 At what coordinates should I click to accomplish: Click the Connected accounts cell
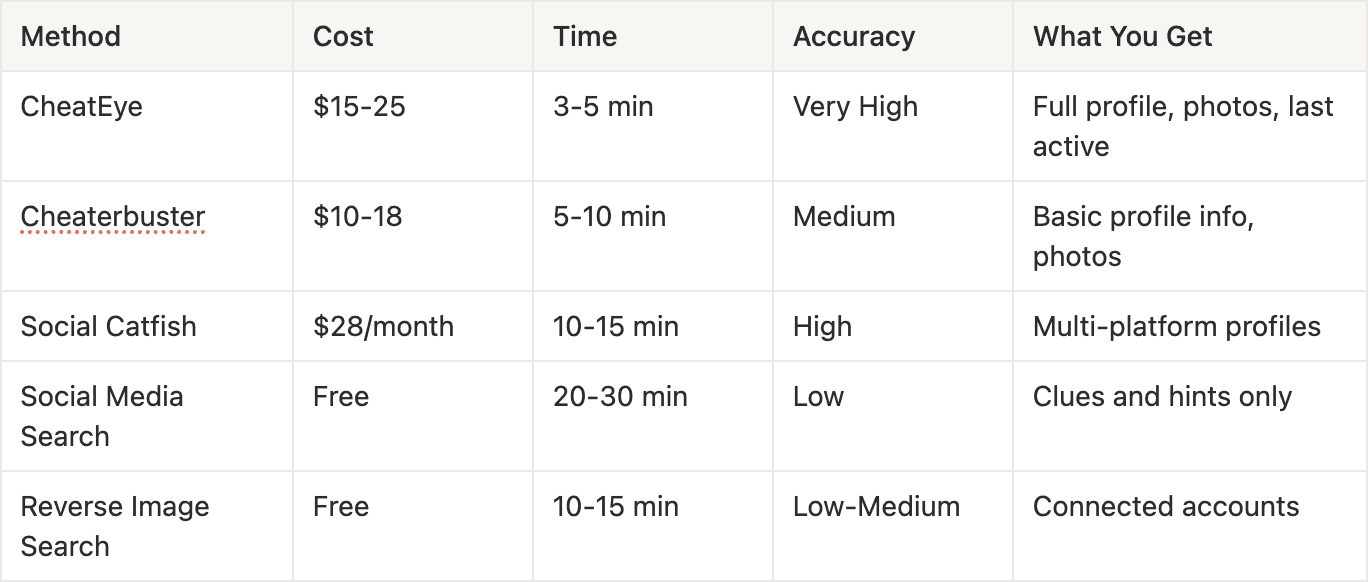(x=1166, y=507)
